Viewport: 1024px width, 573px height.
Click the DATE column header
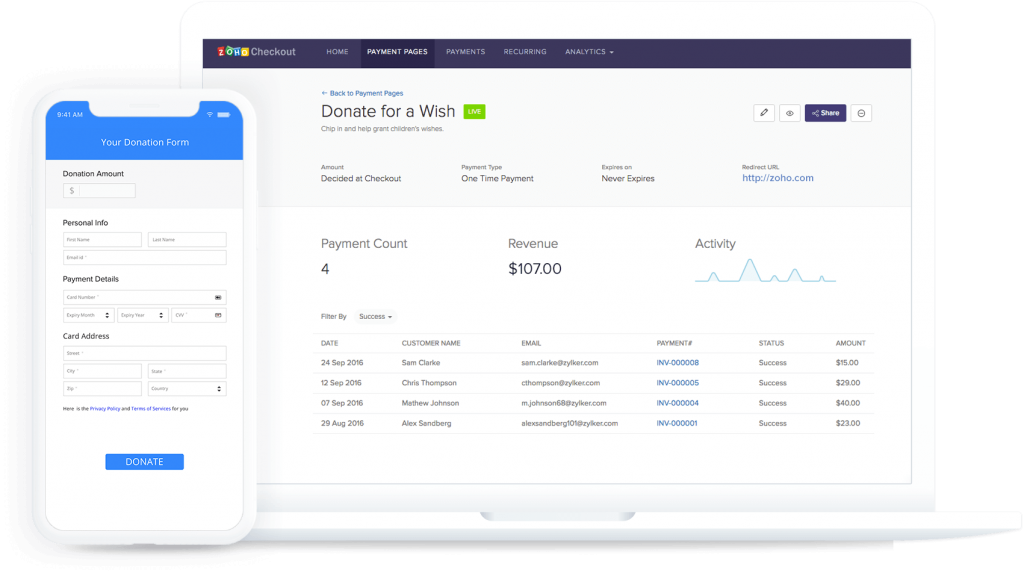coord(329,343)
